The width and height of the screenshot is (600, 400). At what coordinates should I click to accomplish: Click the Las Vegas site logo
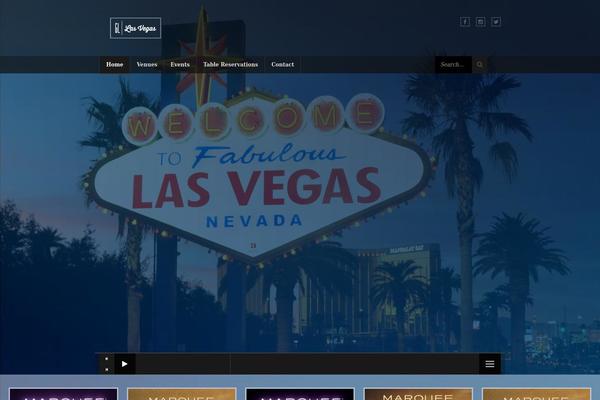coord(135,28)
